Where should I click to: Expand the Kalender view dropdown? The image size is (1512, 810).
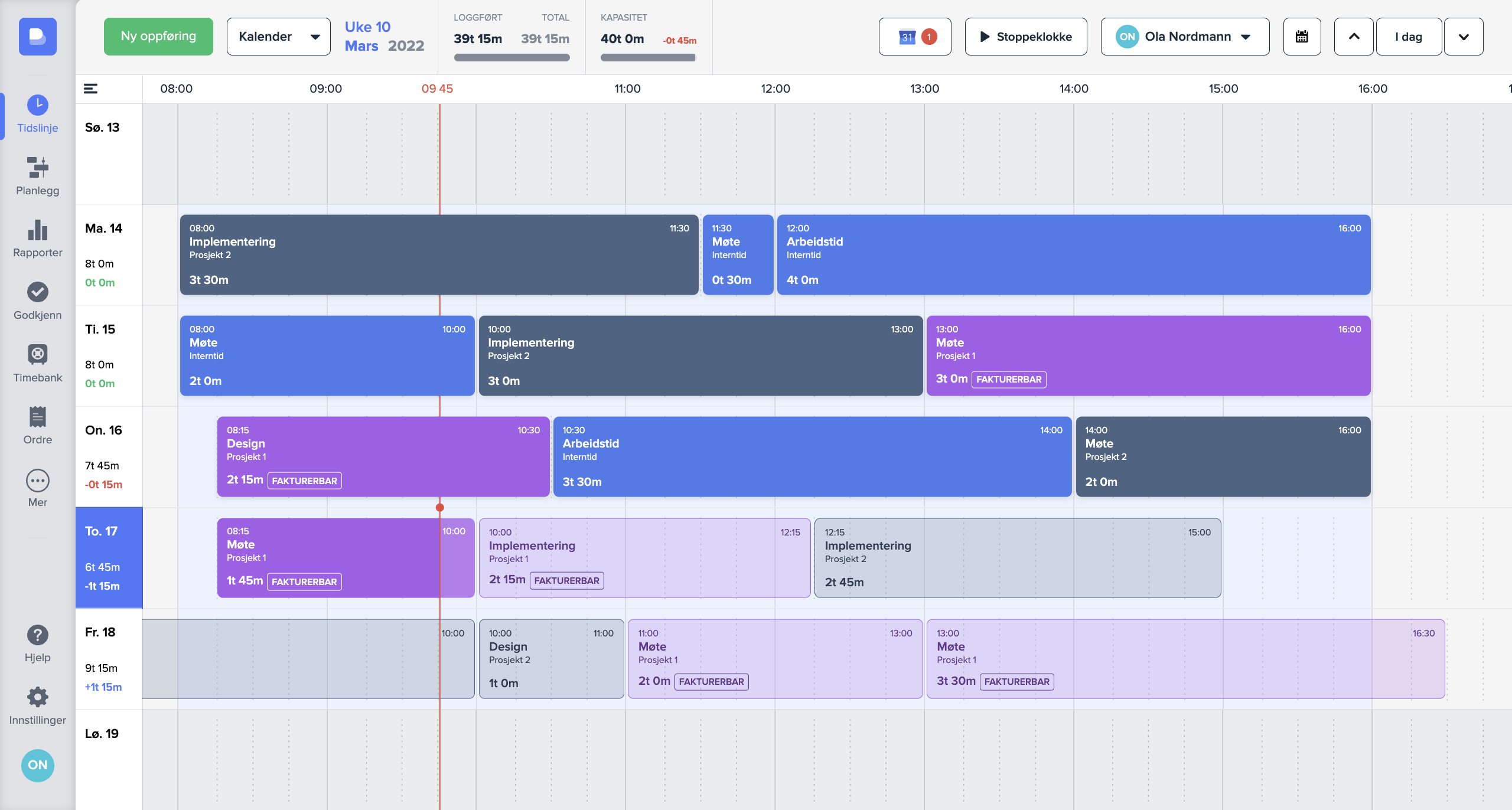tap(278, 37)
